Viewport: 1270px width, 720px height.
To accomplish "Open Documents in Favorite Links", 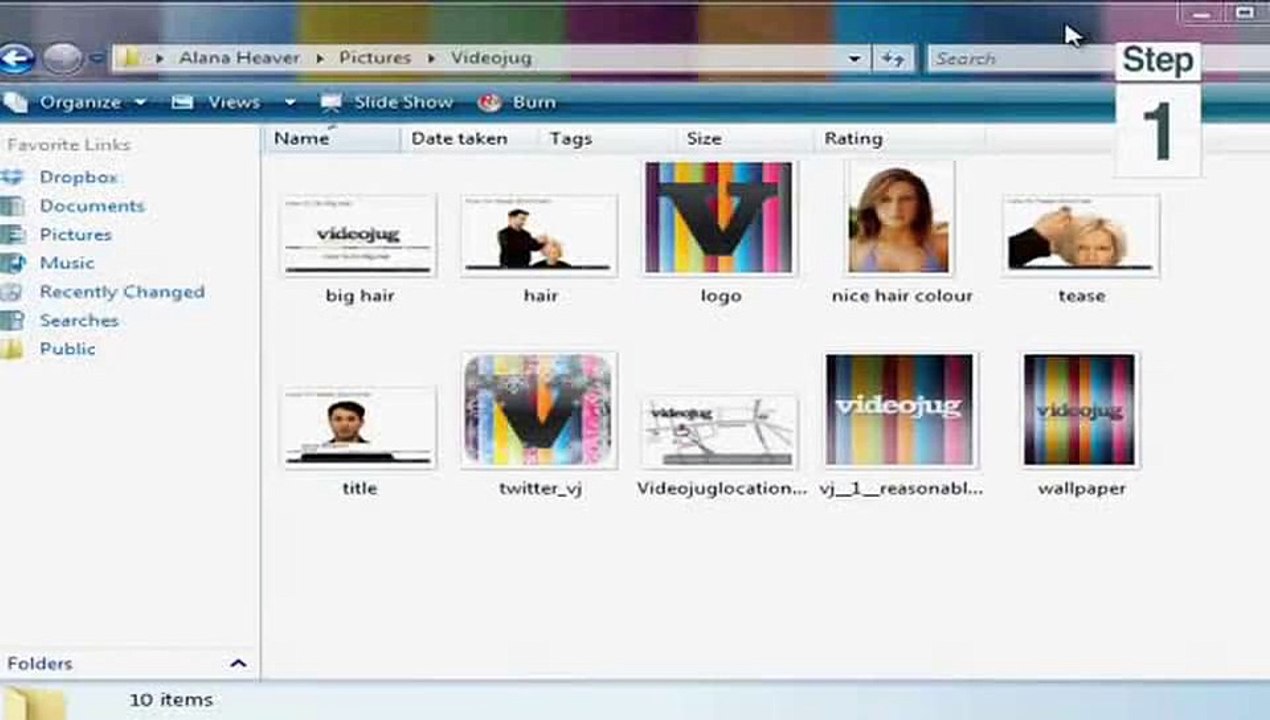I will [x=92, y=206].
